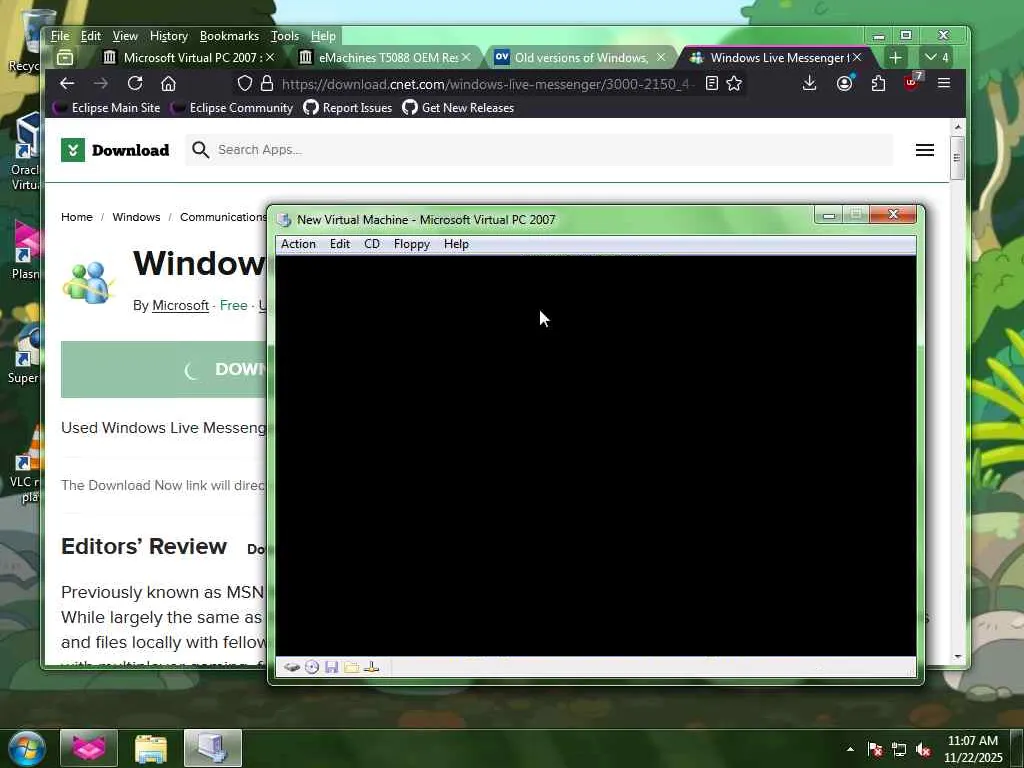Open the Get New Releases bookmark
Screen dimensions: 1024x768
pyautogui.click(x=458, y=108)
